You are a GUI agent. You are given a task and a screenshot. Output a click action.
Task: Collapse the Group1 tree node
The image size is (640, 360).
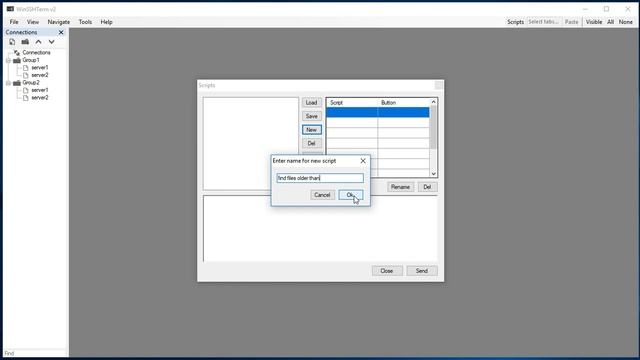pos(8,60)
